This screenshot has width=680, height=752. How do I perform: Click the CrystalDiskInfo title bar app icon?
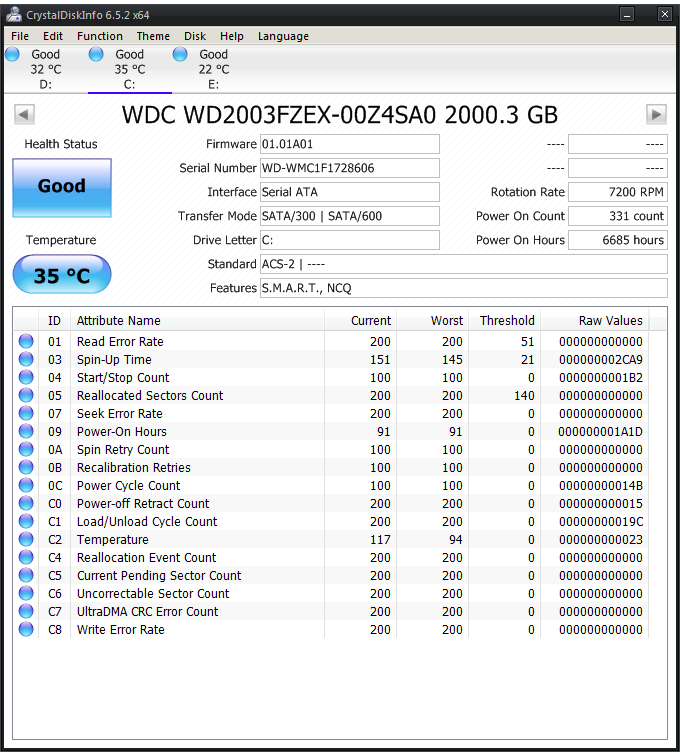pos(14,14)
